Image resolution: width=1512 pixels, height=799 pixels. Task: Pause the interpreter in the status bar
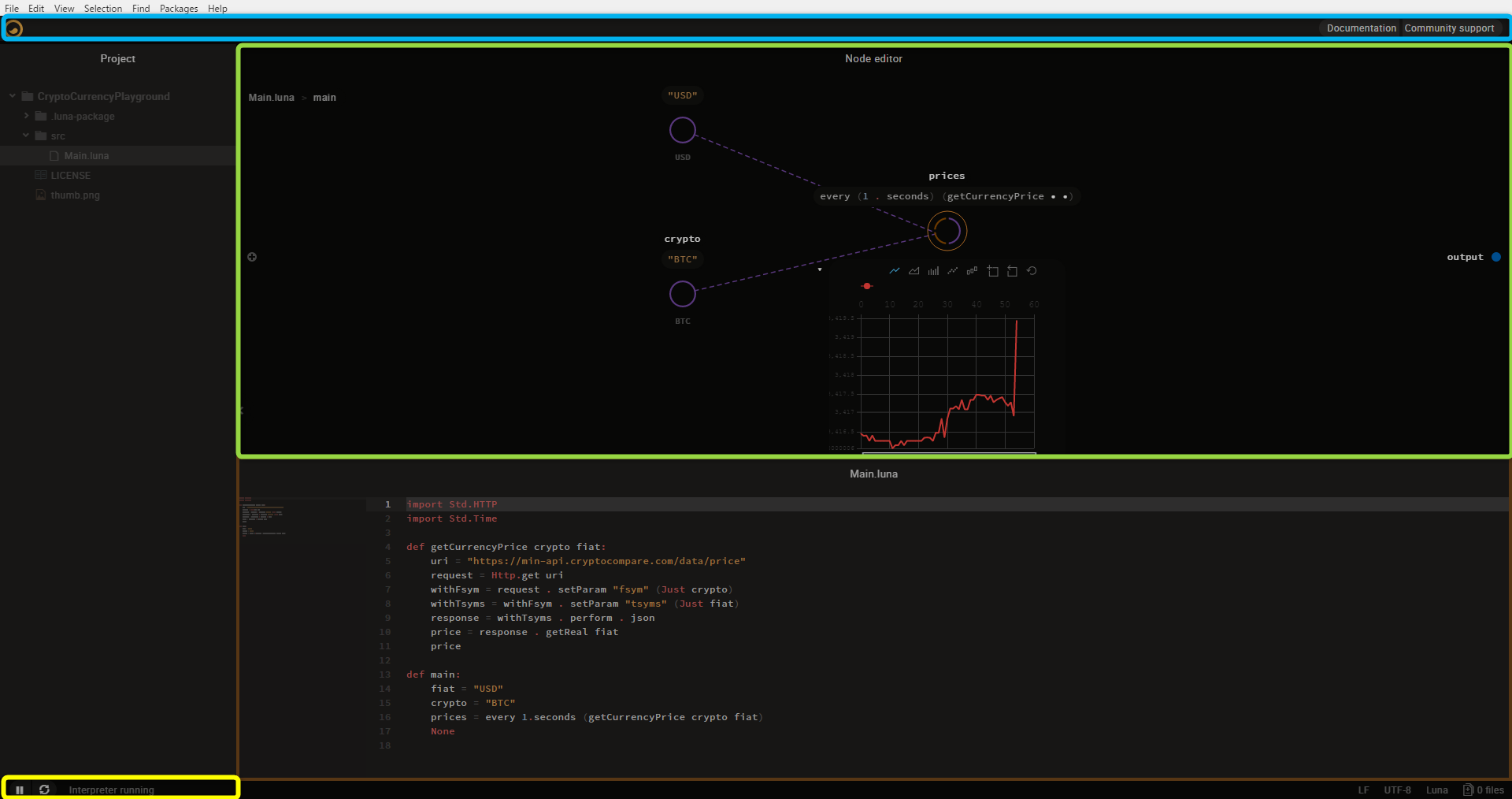click(x=20, y=790)
